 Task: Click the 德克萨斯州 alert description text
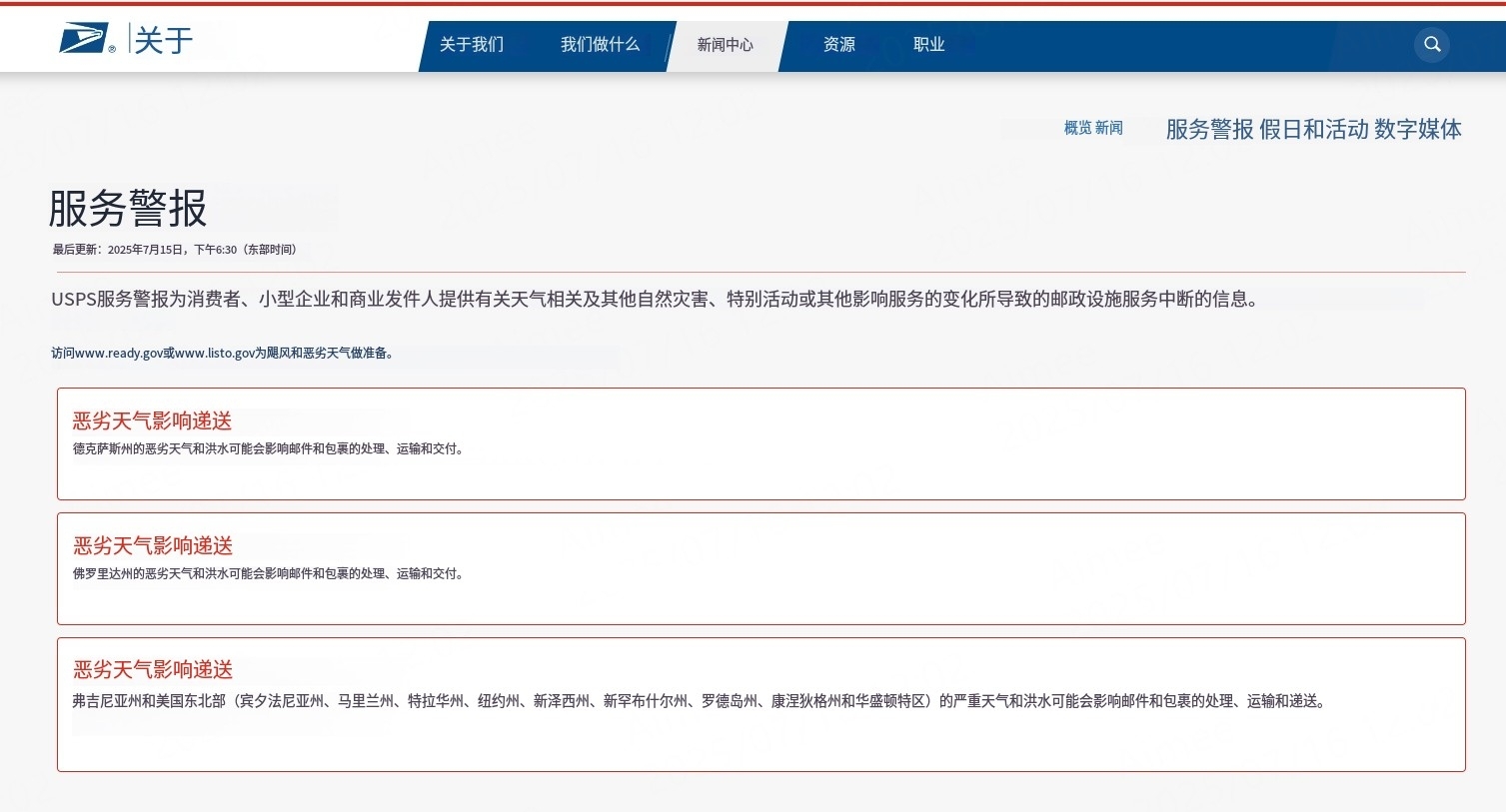pos(269,448)
